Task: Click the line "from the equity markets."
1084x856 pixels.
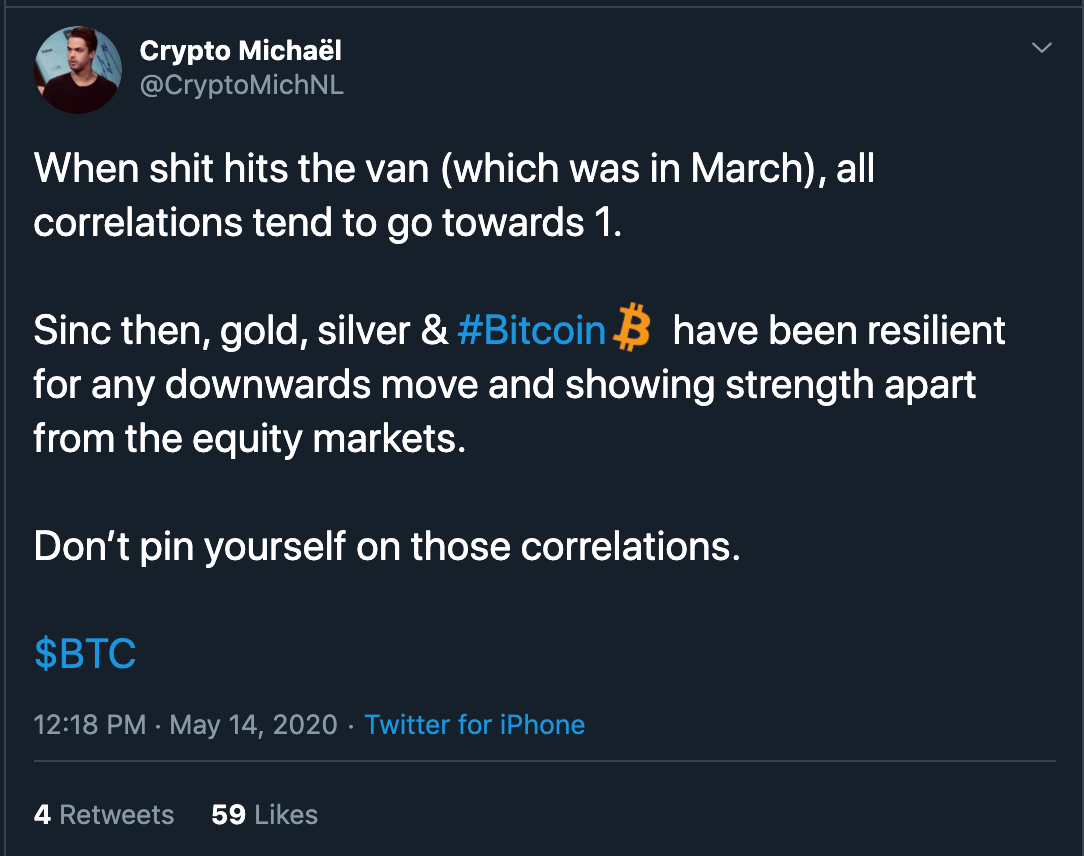Action: 250,439
